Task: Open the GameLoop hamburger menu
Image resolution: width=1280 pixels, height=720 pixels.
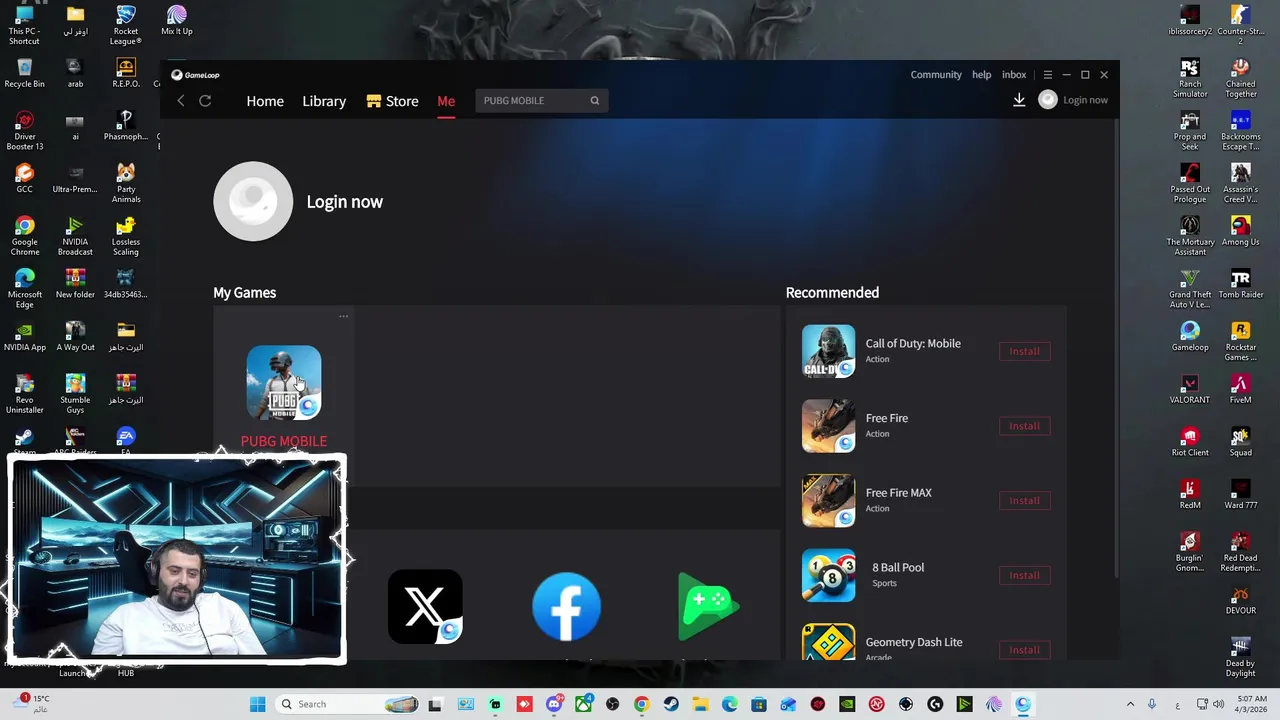Action: pyautogui.click(x=1047, y=75)
